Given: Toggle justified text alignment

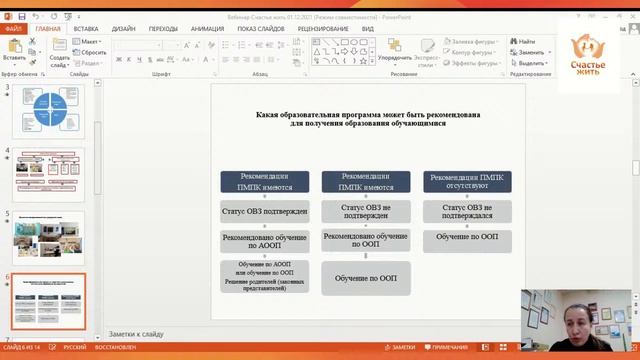Looking at the screenshot, I should (x=257, y=60).
